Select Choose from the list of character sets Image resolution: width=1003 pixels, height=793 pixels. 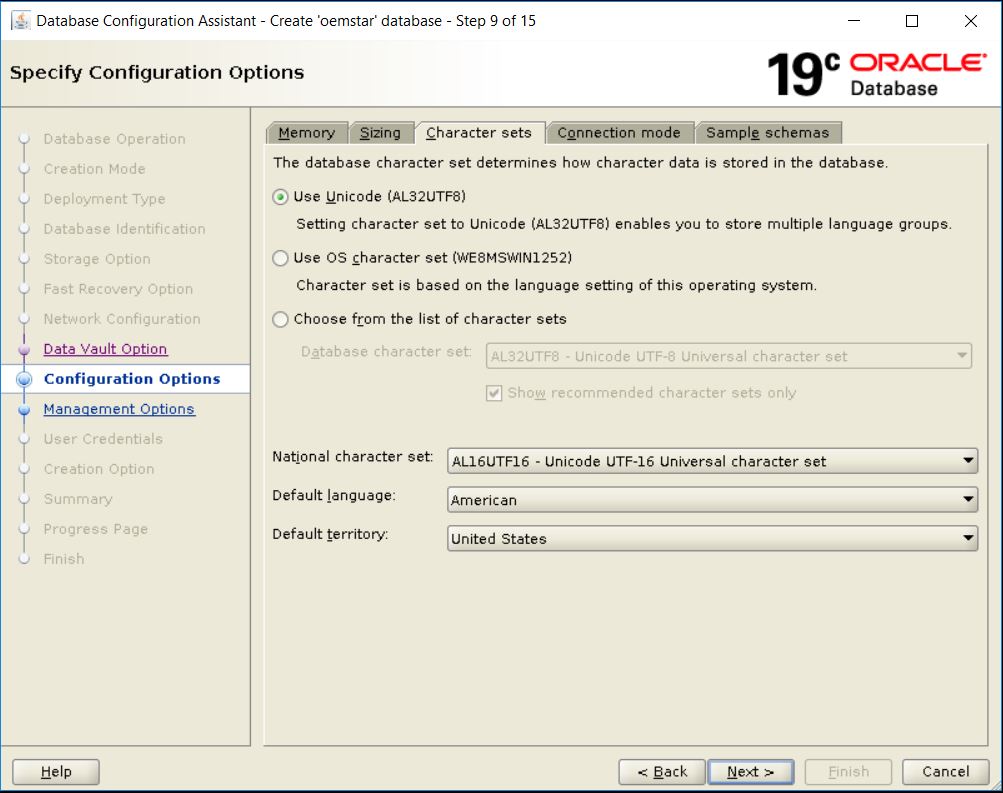pyautogui.click(x=280, y=319)
